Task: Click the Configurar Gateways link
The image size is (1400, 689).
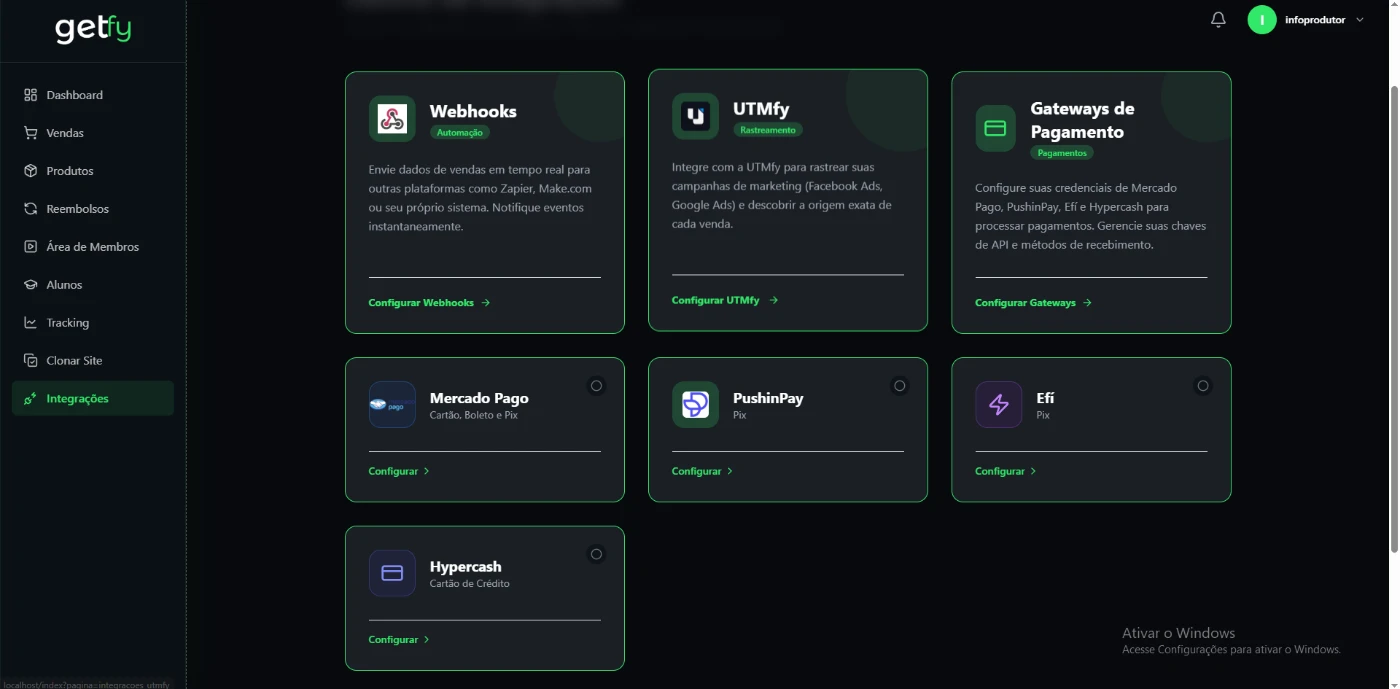Action: coord(1033,303)
